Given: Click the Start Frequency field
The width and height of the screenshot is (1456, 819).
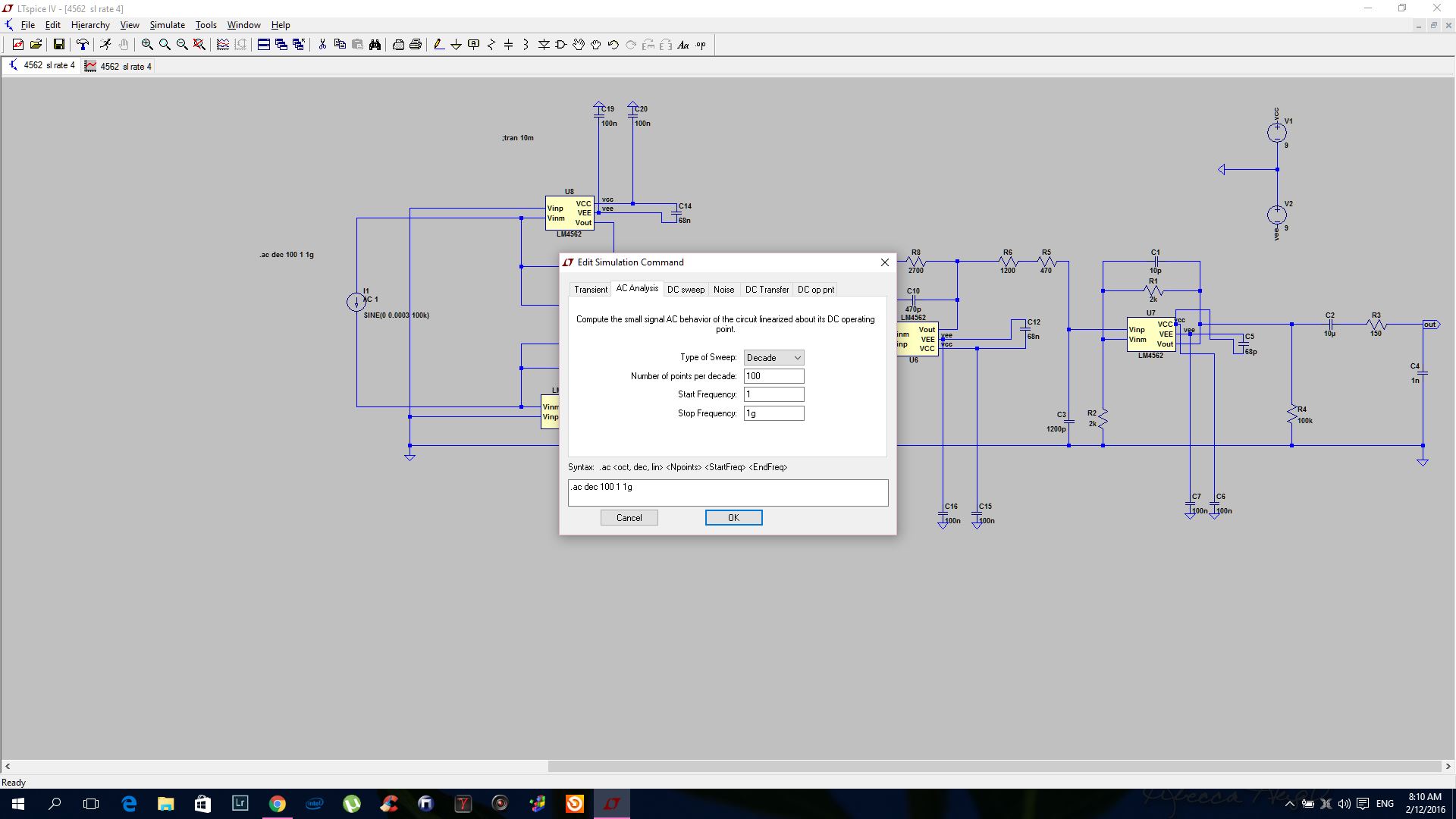Looking at the screenshot, I should coord(773,394).
